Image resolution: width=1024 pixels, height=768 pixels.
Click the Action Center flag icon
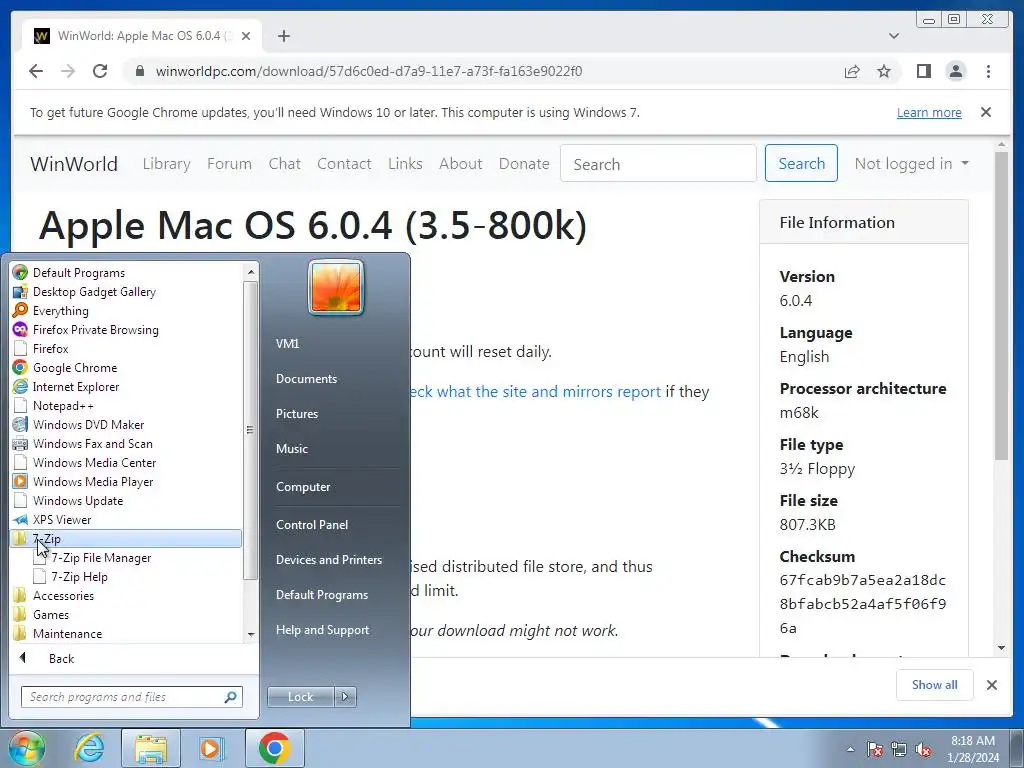click(874, 749)
